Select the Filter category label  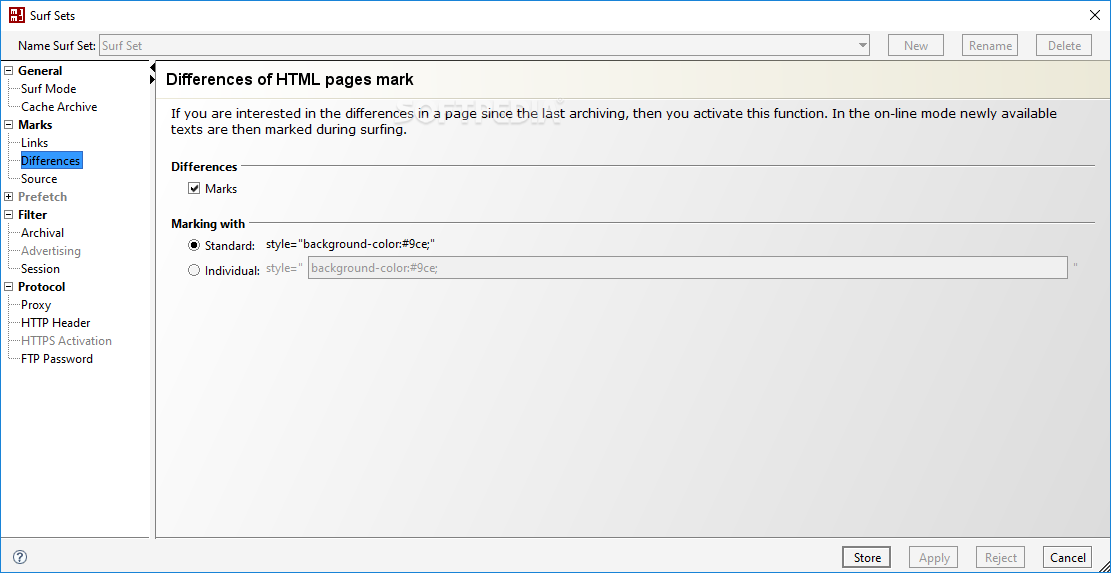pyautogui.click(x=33, y=215)
